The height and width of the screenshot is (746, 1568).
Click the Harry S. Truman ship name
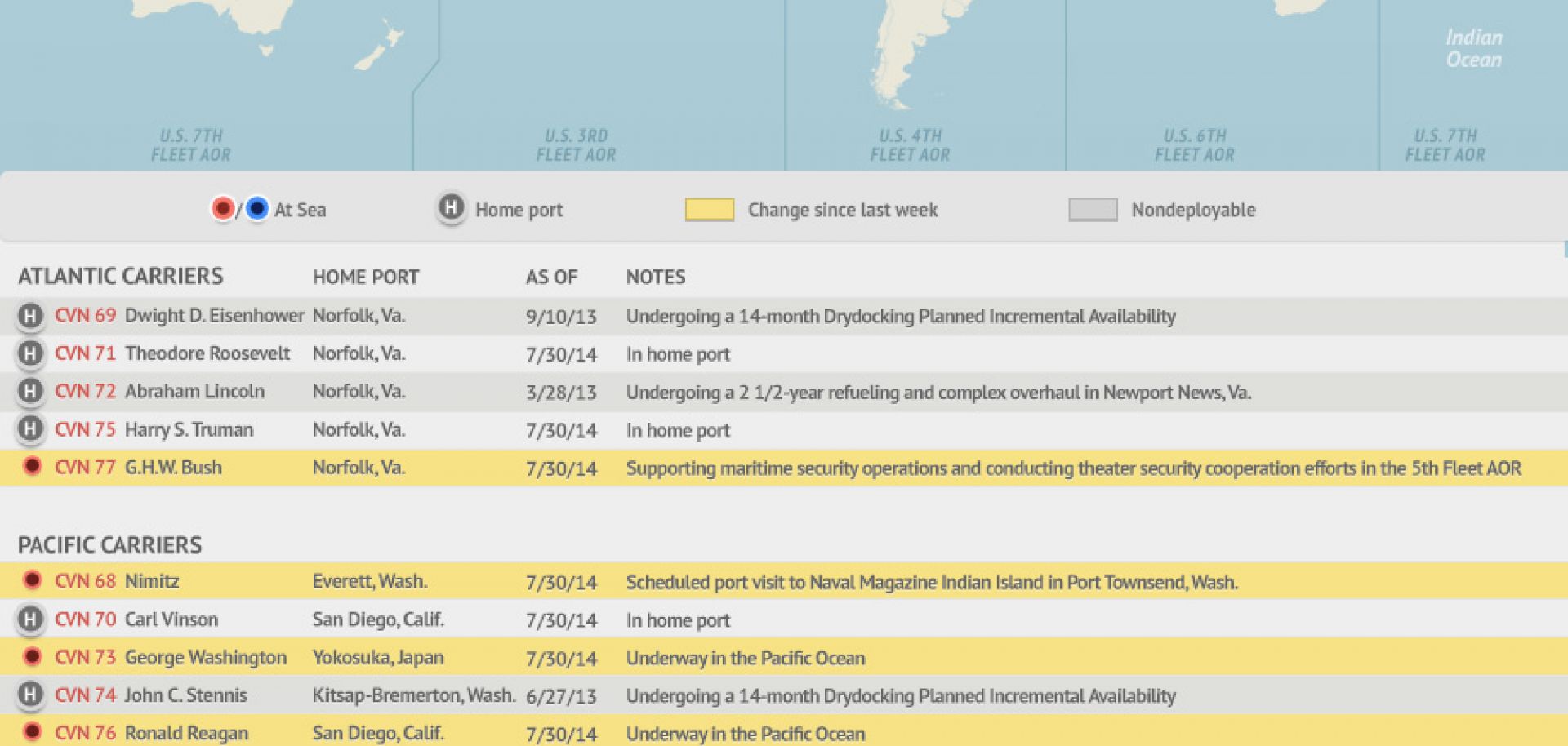tap(189, 429)
